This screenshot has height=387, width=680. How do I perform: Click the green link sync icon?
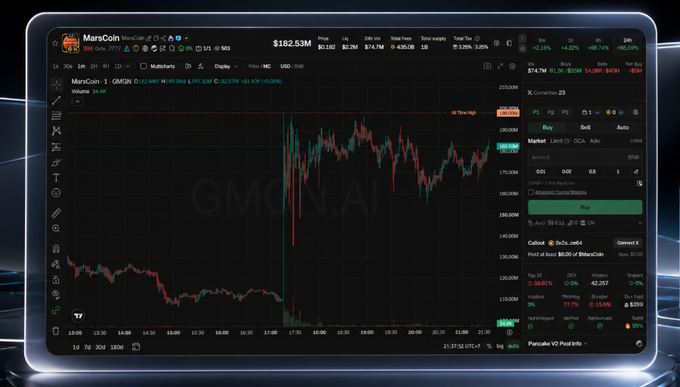point(56,310)
